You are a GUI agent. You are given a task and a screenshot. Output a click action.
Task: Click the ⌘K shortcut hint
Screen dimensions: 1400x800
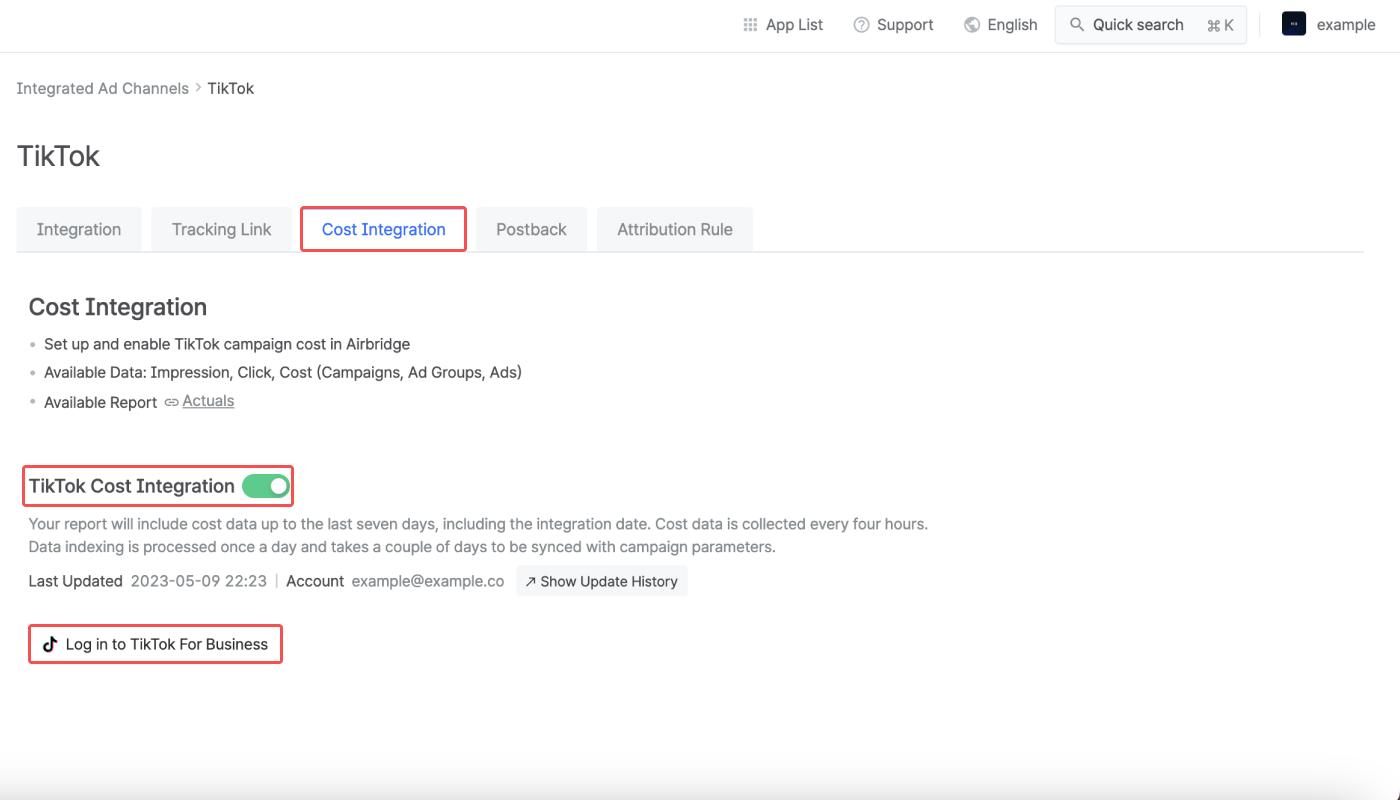coord(1220,25)
